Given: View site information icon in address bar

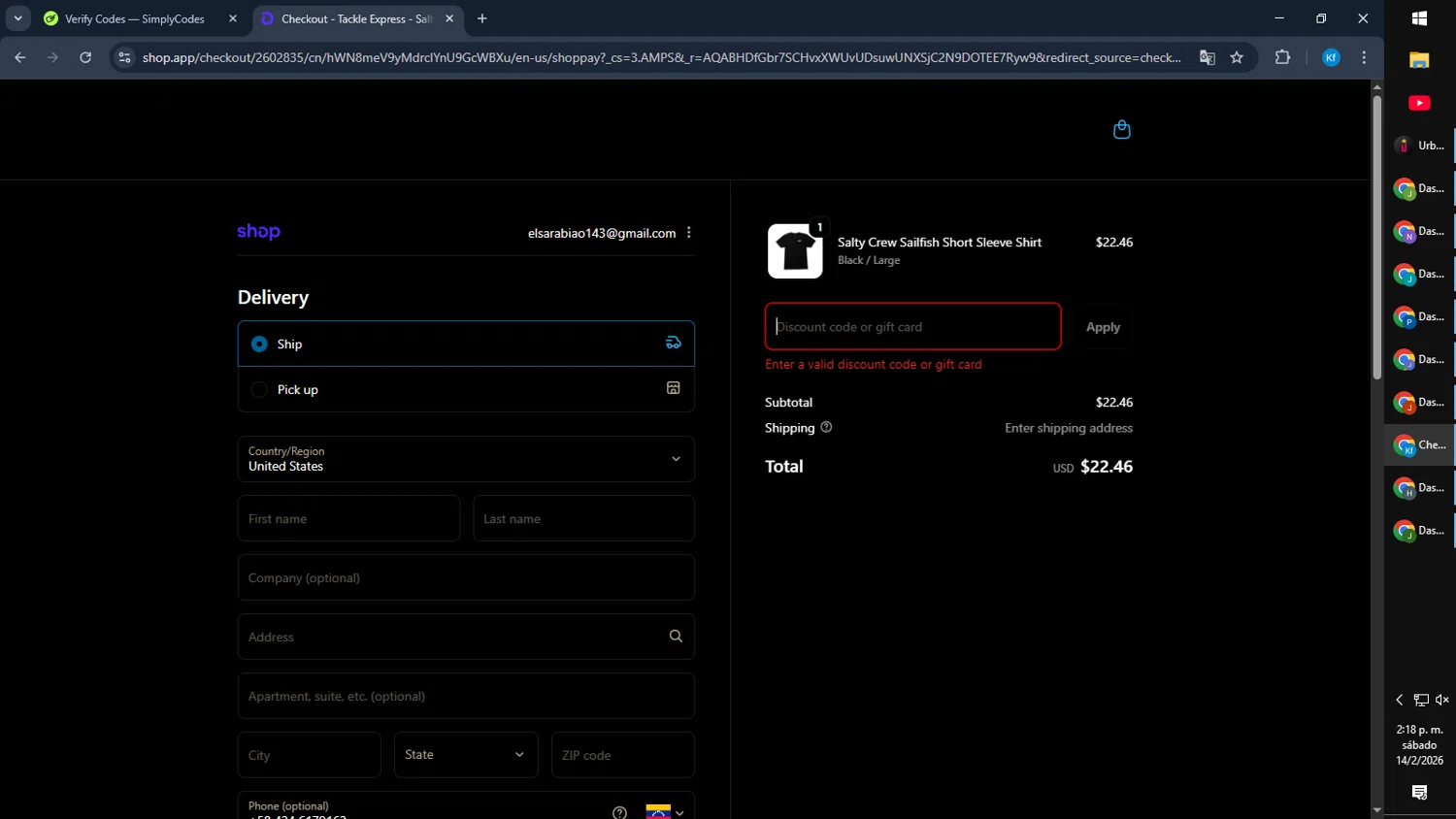Looking at the screenshot, I should [124, 57].
